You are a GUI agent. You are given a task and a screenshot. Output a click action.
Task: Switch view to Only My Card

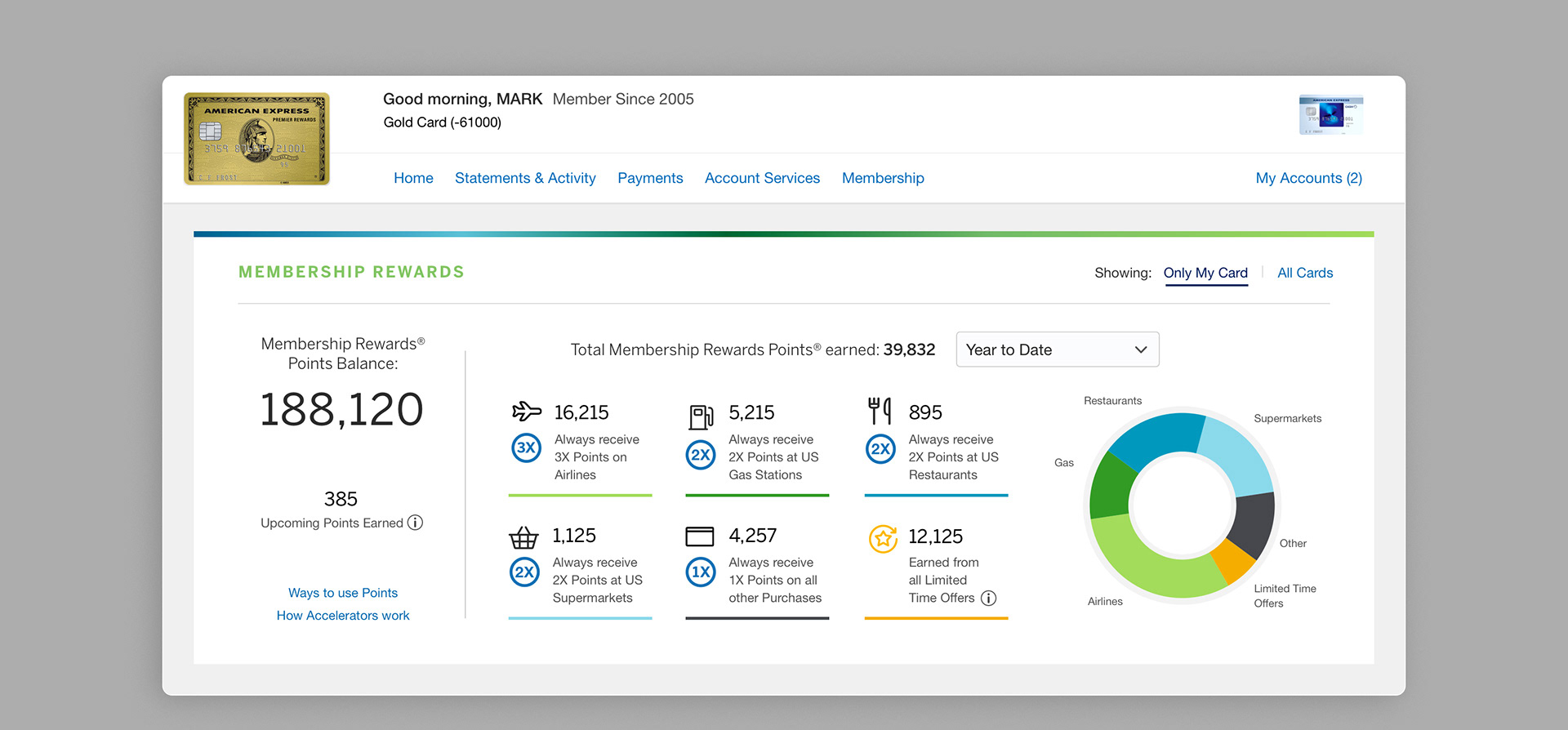(x=1205, y=273)
